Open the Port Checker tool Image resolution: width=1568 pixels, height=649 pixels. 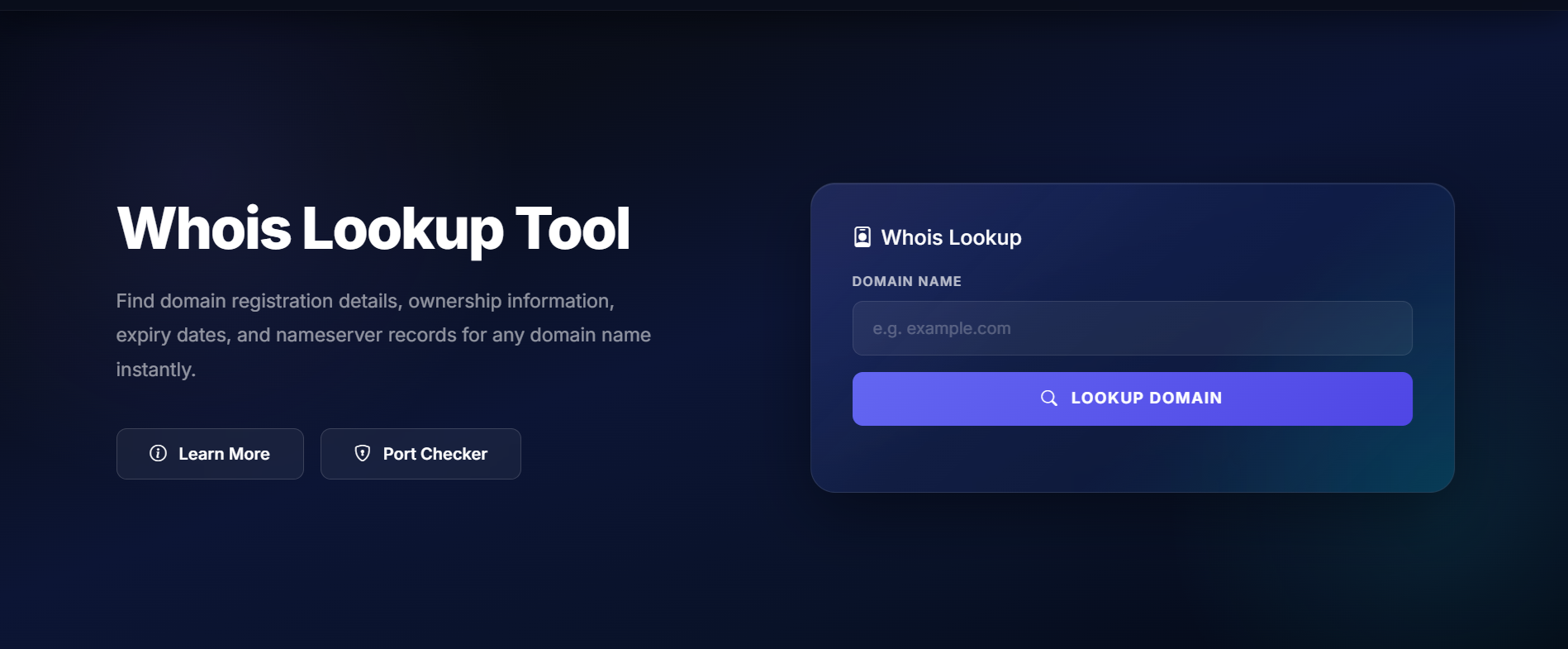coord(421,454)
